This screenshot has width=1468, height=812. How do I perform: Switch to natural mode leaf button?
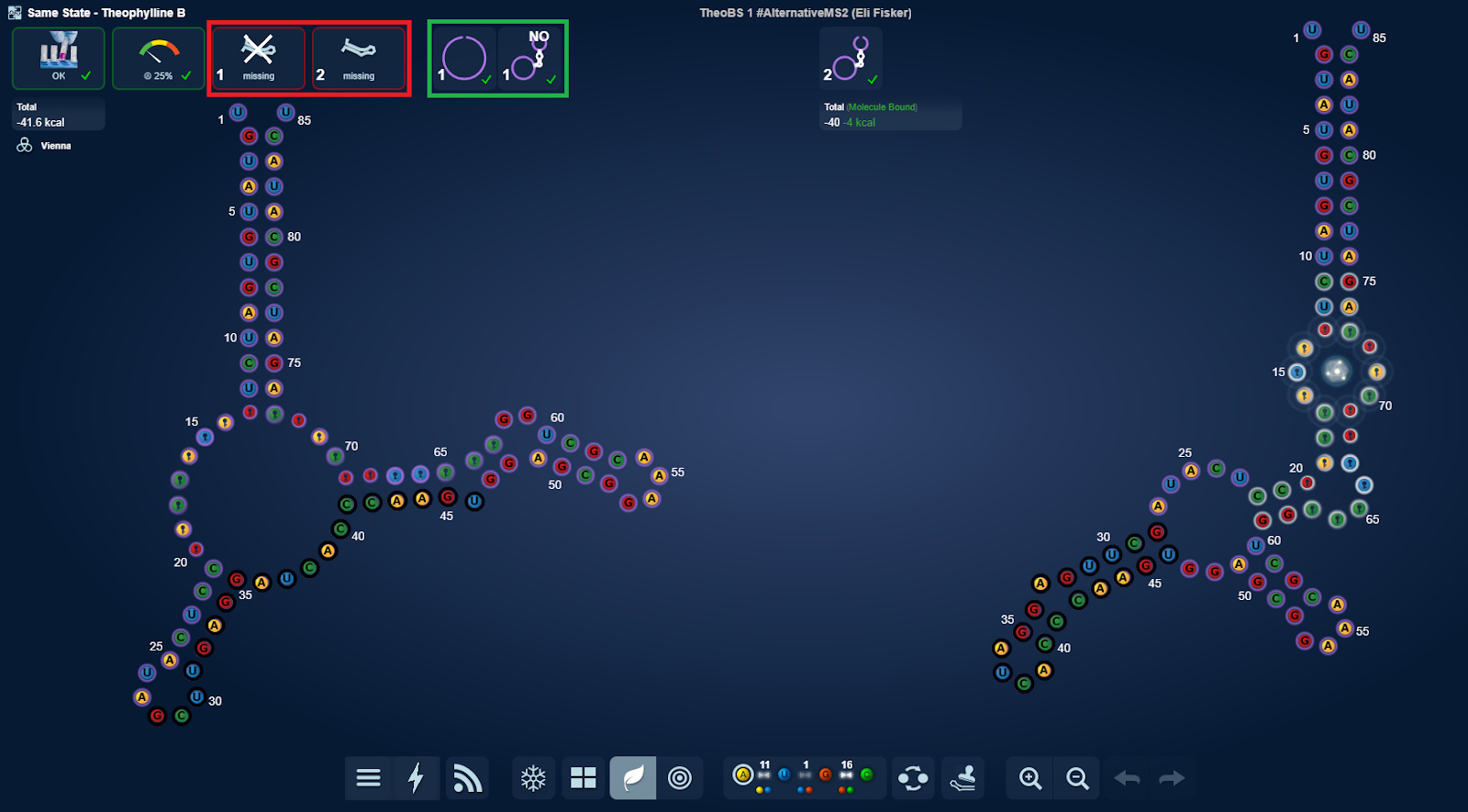tap(633, 778)
